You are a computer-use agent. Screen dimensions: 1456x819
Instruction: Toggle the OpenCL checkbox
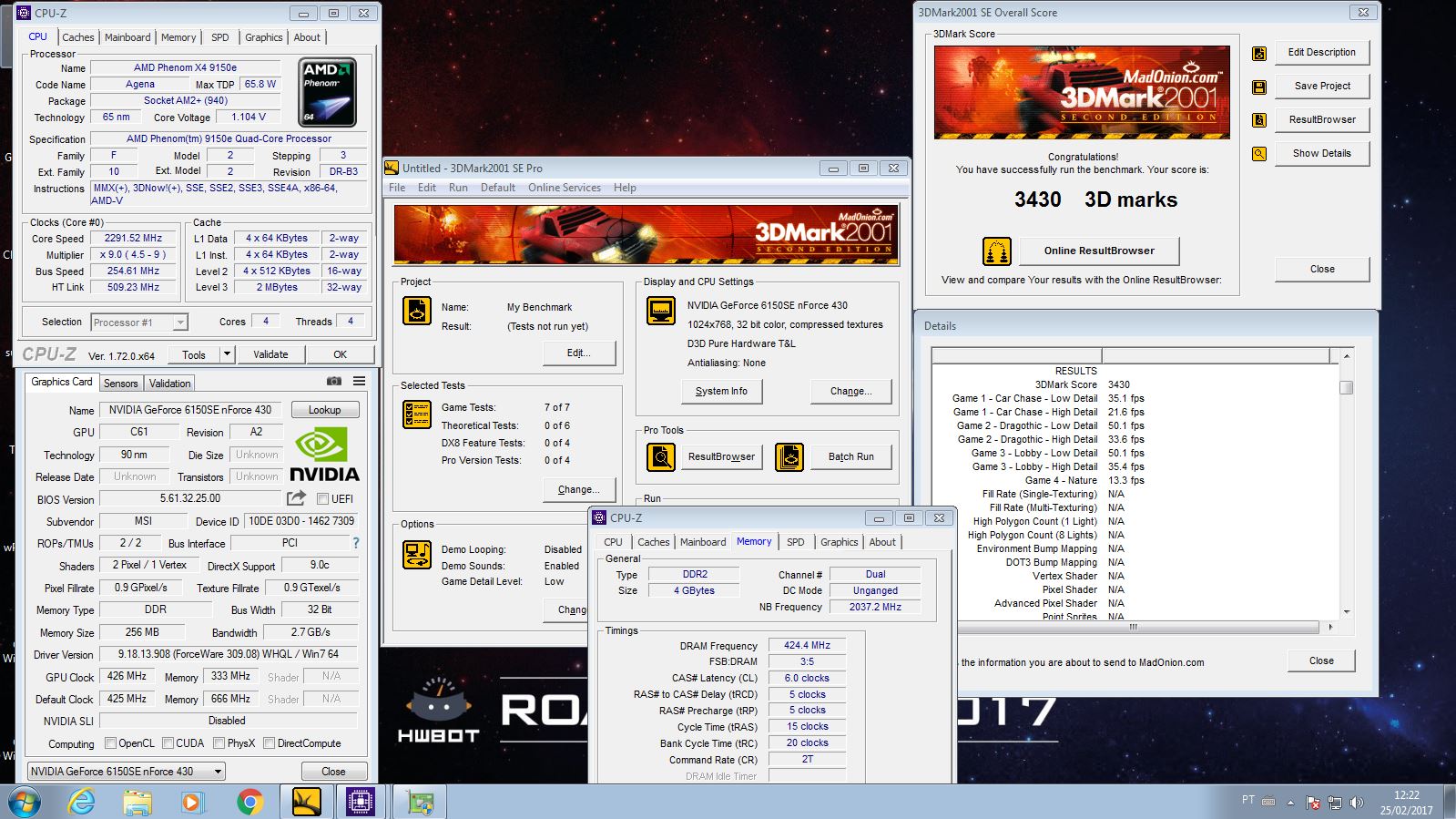tap(110, 743)
